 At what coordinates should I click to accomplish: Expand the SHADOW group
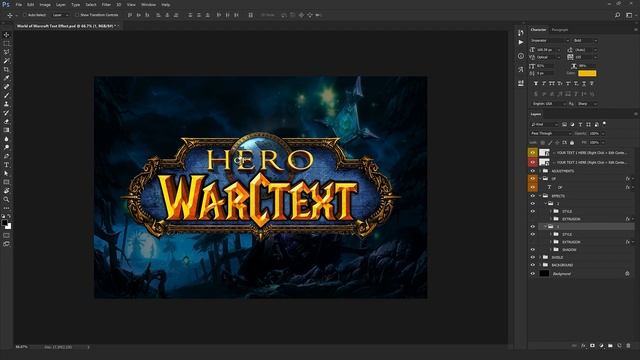coord(551,249)
